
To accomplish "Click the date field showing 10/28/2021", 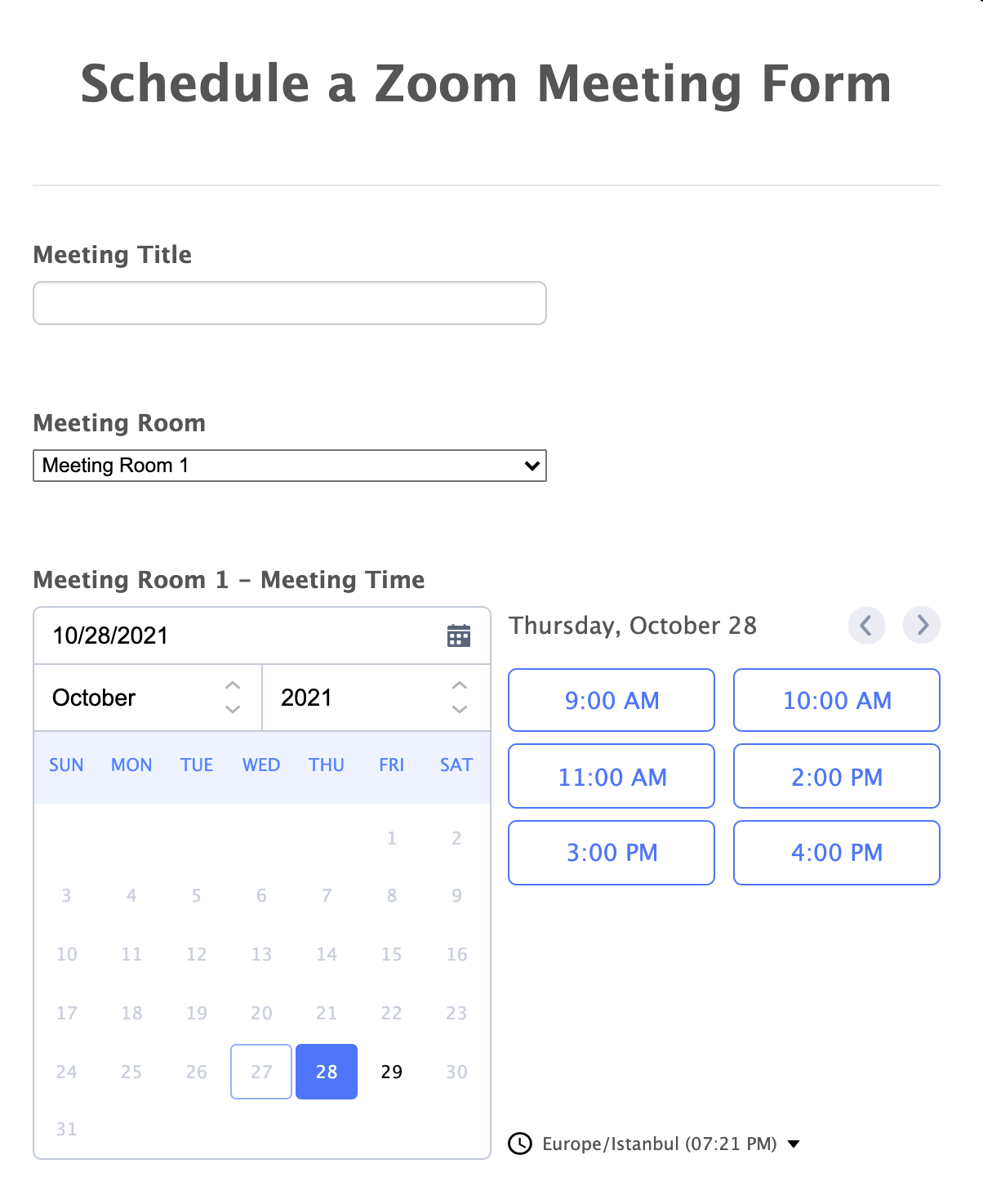I will (237, 635).
